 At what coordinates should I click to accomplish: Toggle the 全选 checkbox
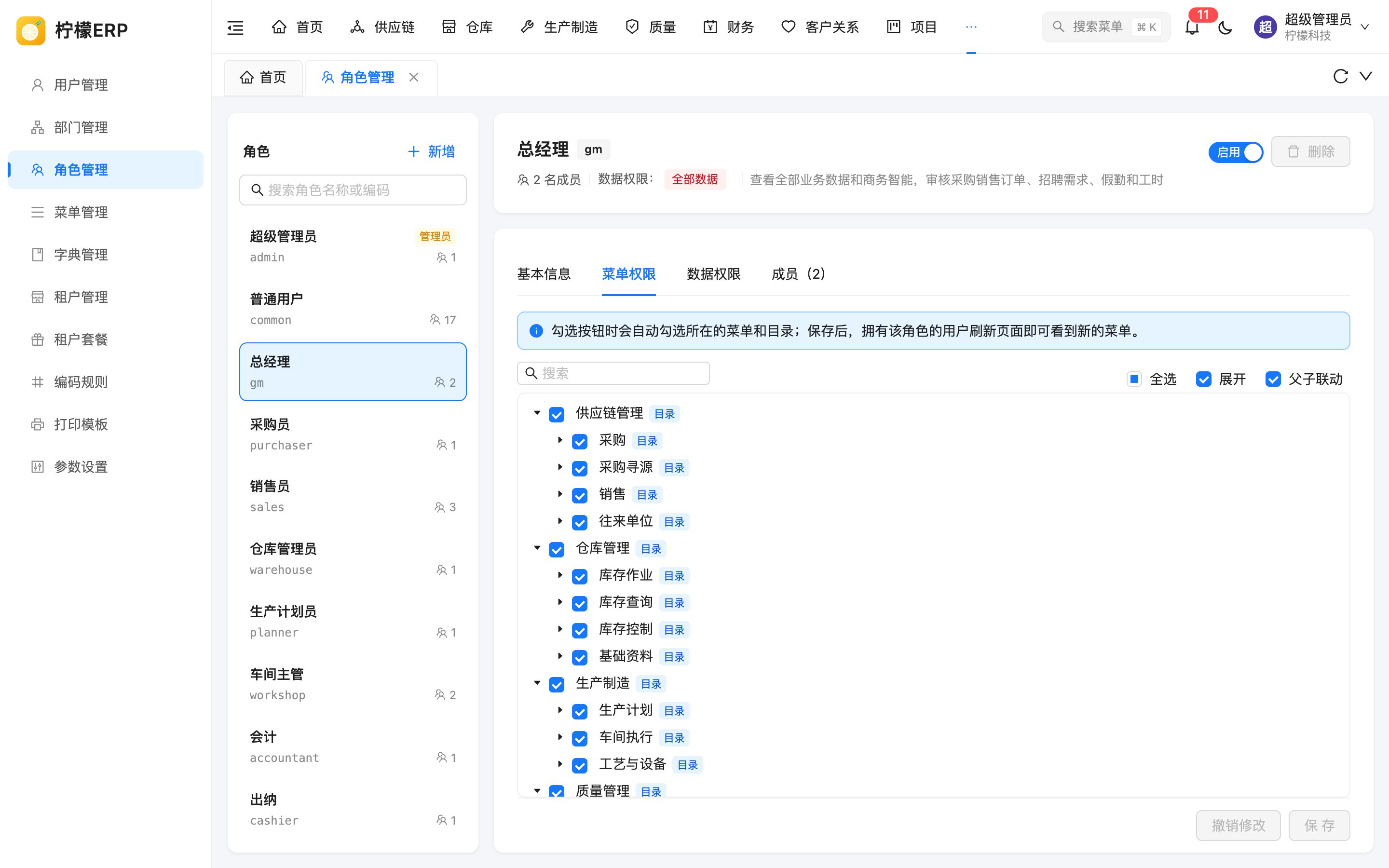point(1134,379)
